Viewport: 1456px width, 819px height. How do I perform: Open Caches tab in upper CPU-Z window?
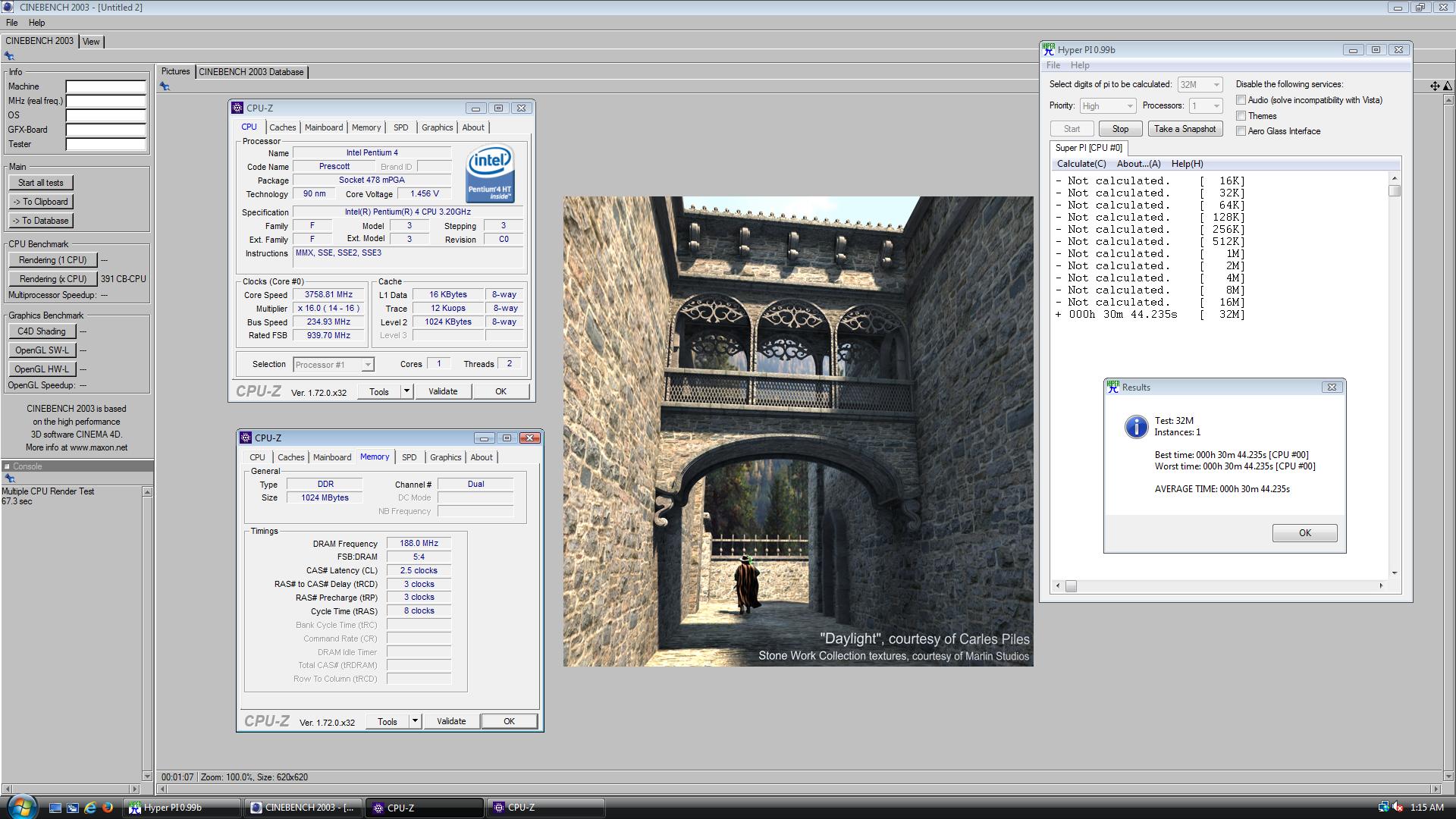(x=282, y=127)
